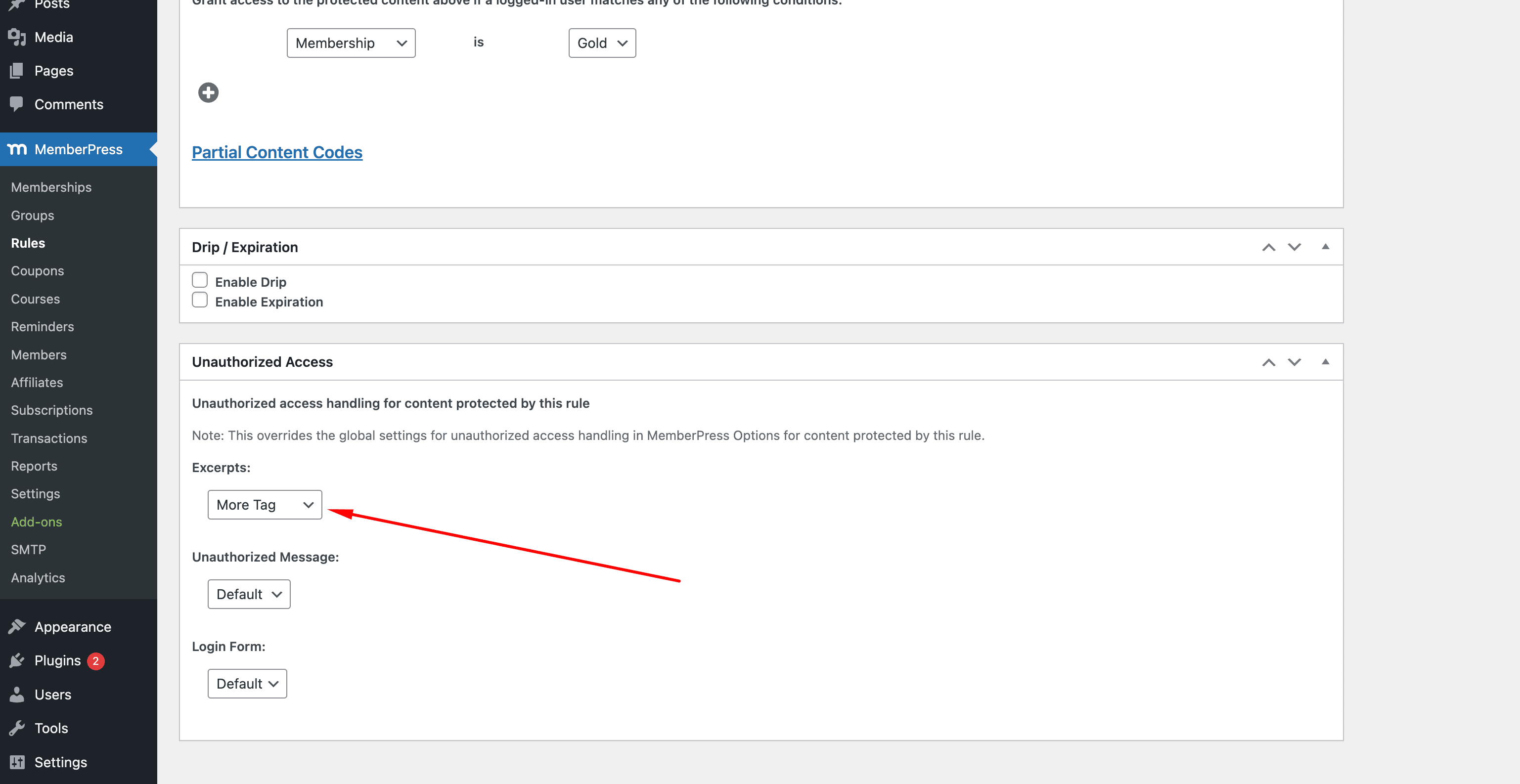Click the Excerpts: field label
Screen dimensions: 1520x784
(x=221, y=468)
